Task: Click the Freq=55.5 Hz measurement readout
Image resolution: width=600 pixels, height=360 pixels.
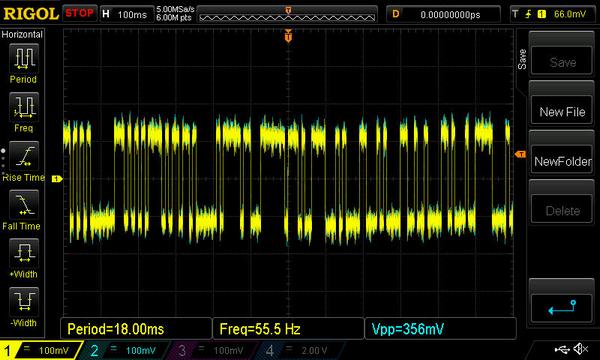Action: pyautogui.click(x=288, y=329)
